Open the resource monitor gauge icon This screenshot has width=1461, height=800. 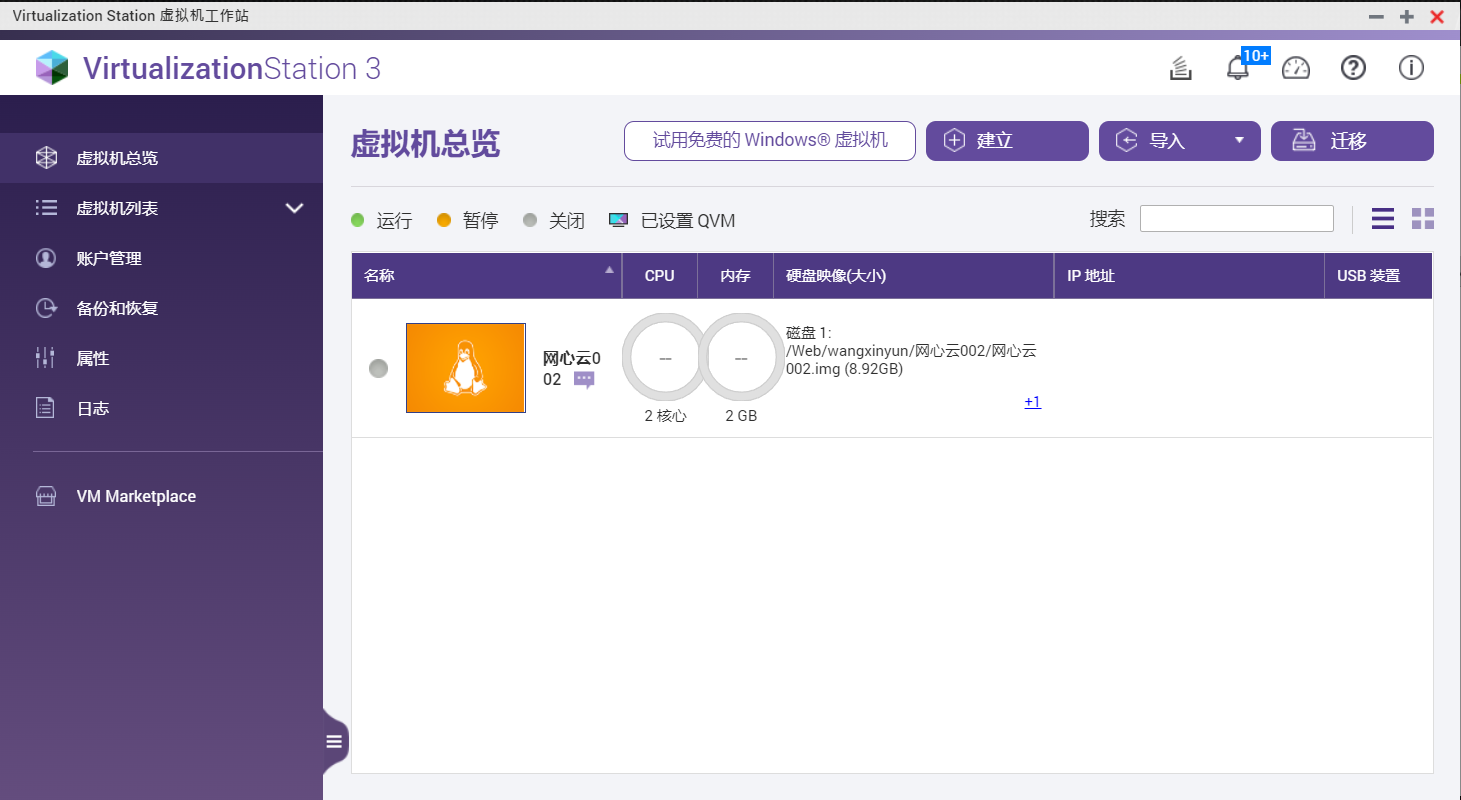tap(1296, 67)
